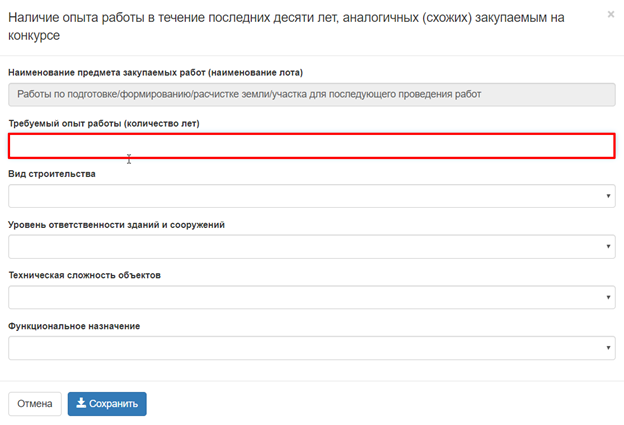Click the Техническая сложность объектов label

84,275
